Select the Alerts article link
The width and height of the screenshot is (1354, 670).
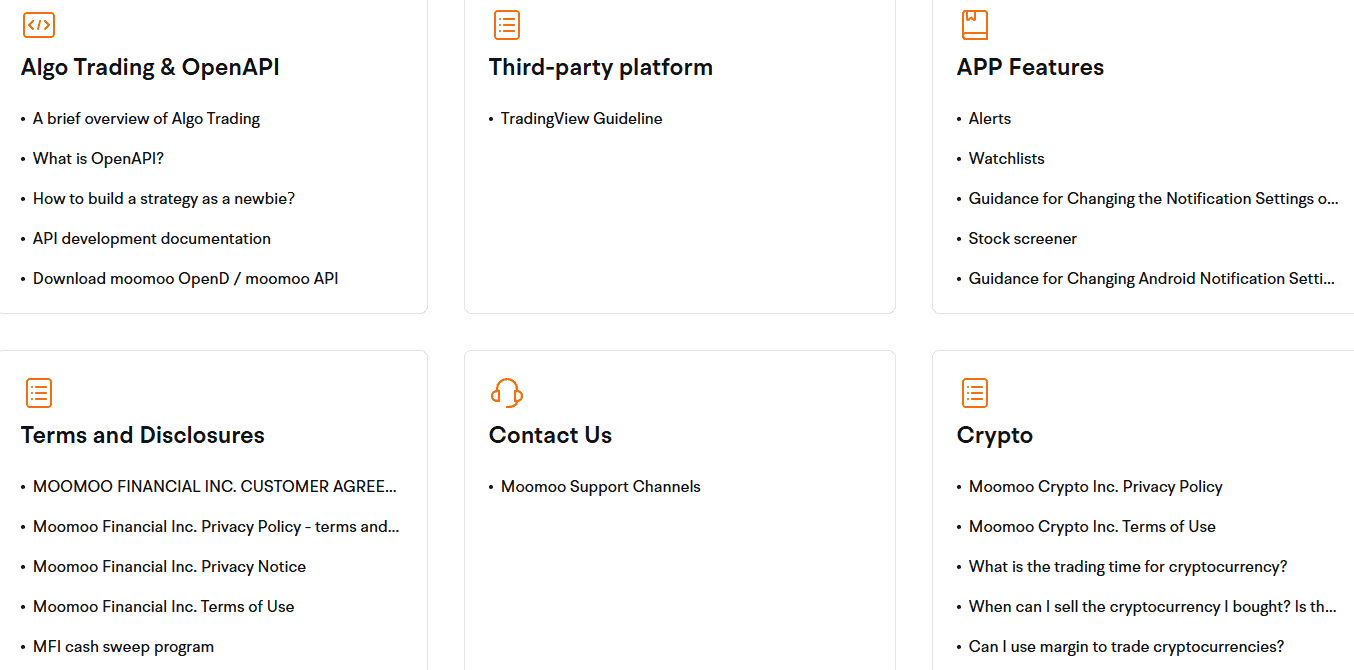(989, 119)
